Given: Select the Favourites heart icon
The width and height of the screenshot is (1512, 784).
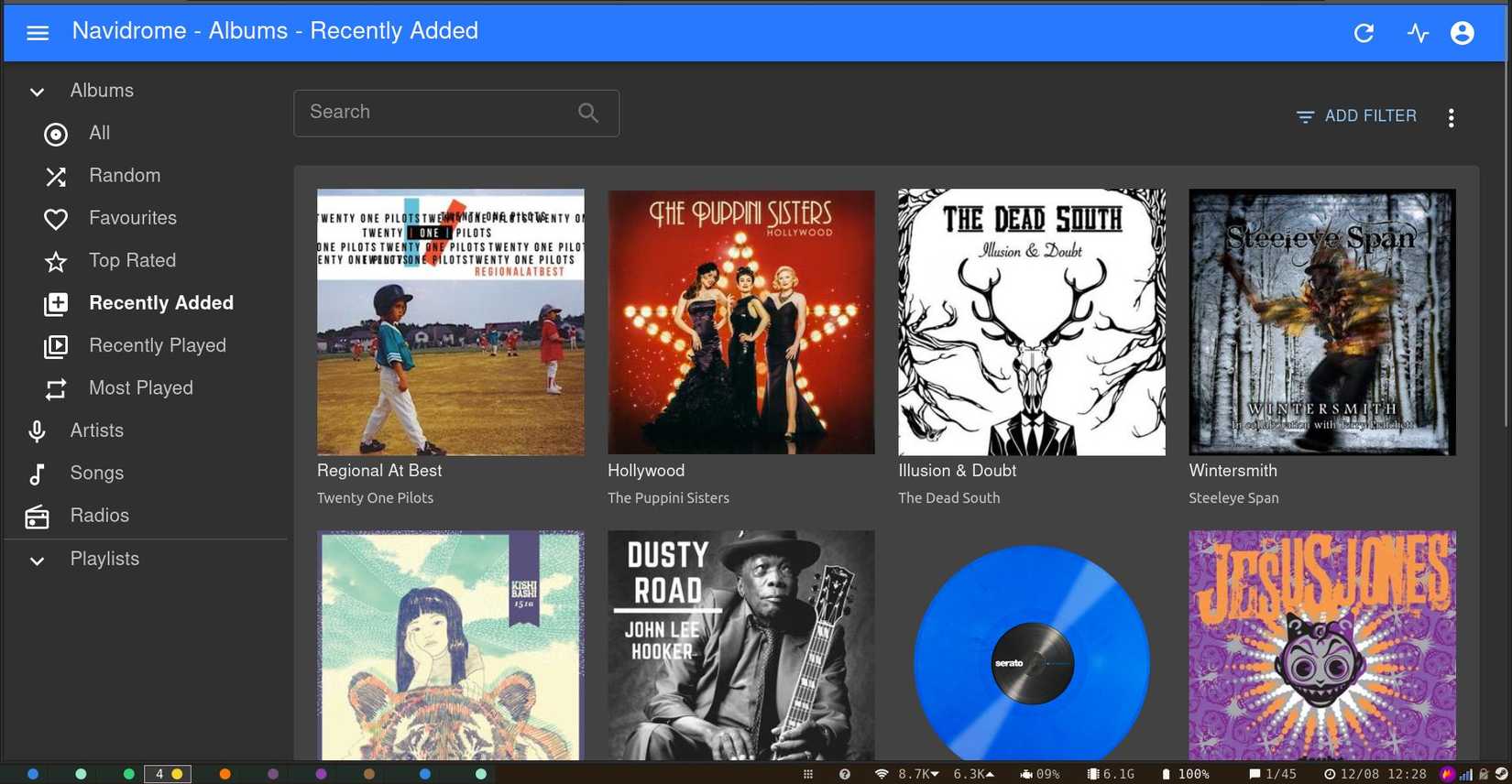Looking at the screenshot, I should (56, 219).
